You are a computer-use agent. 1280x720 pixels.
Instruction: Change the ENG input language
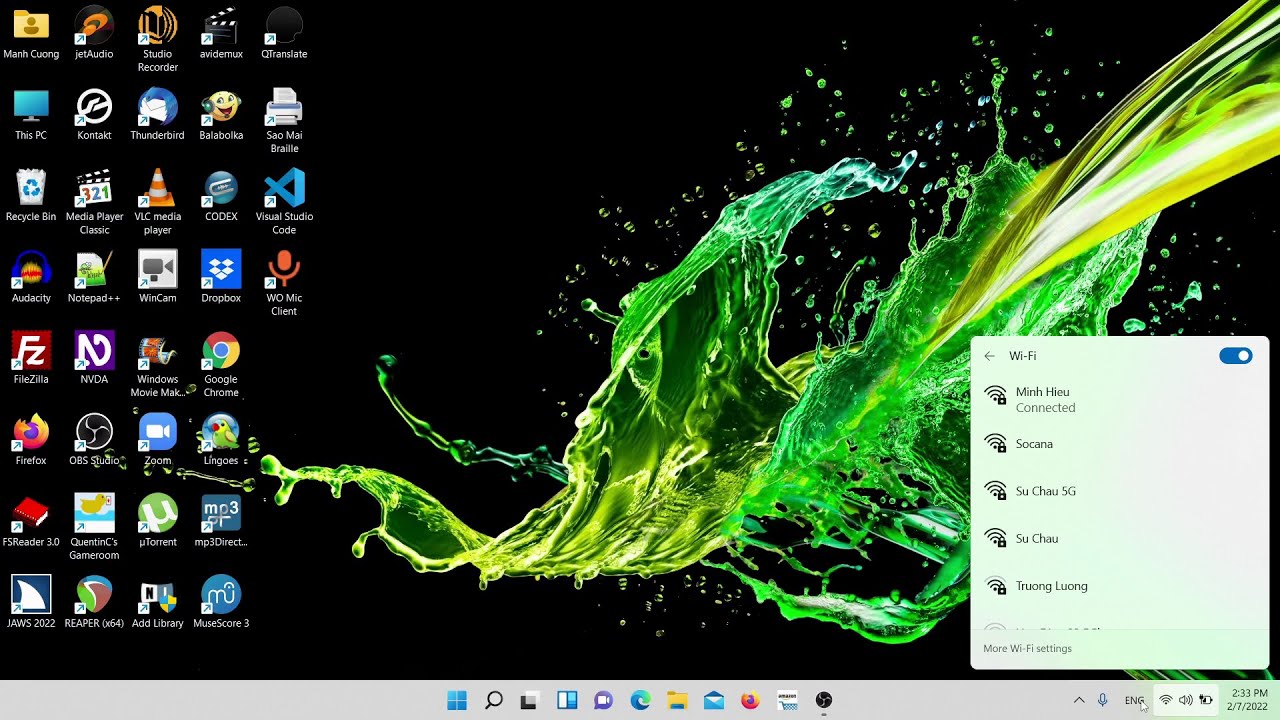tap(1134, 700)
